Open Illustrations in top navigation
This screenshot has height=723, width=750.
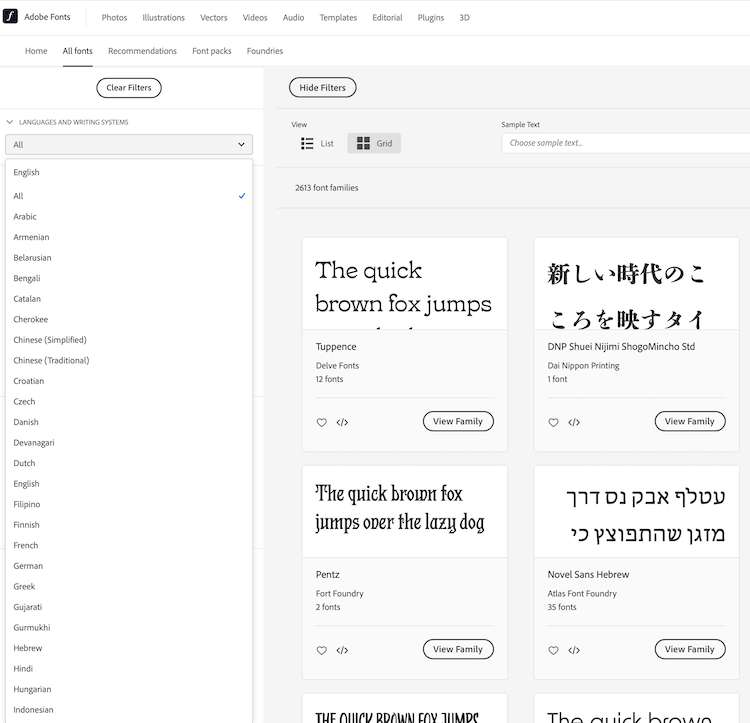[163, 18]
